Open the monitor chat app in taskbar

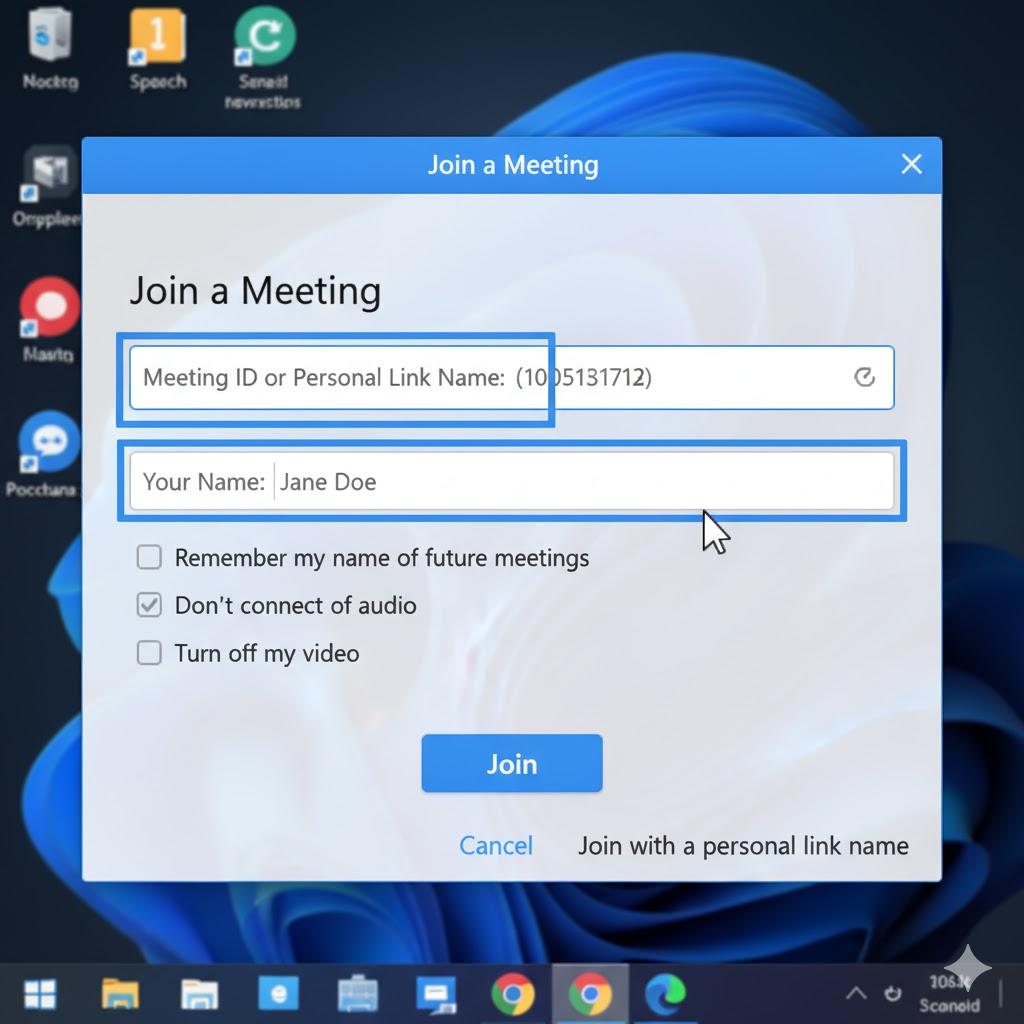436,995
